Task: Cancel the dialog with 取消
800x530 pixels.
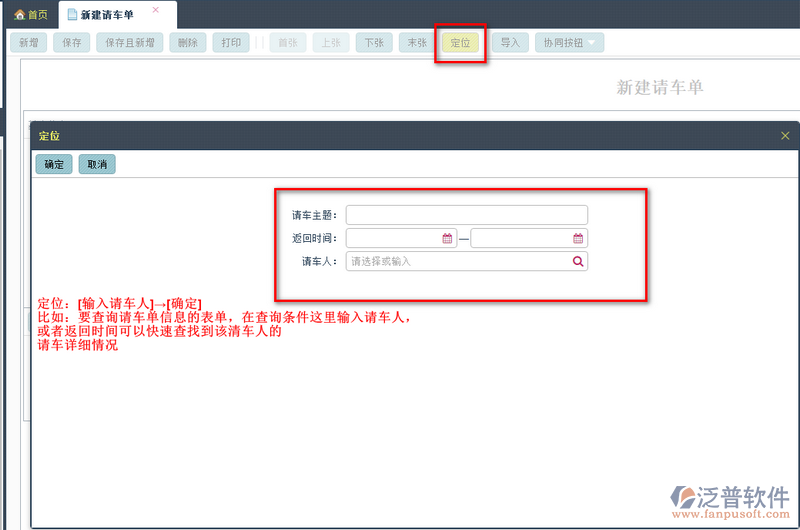Action: (97, 164)
